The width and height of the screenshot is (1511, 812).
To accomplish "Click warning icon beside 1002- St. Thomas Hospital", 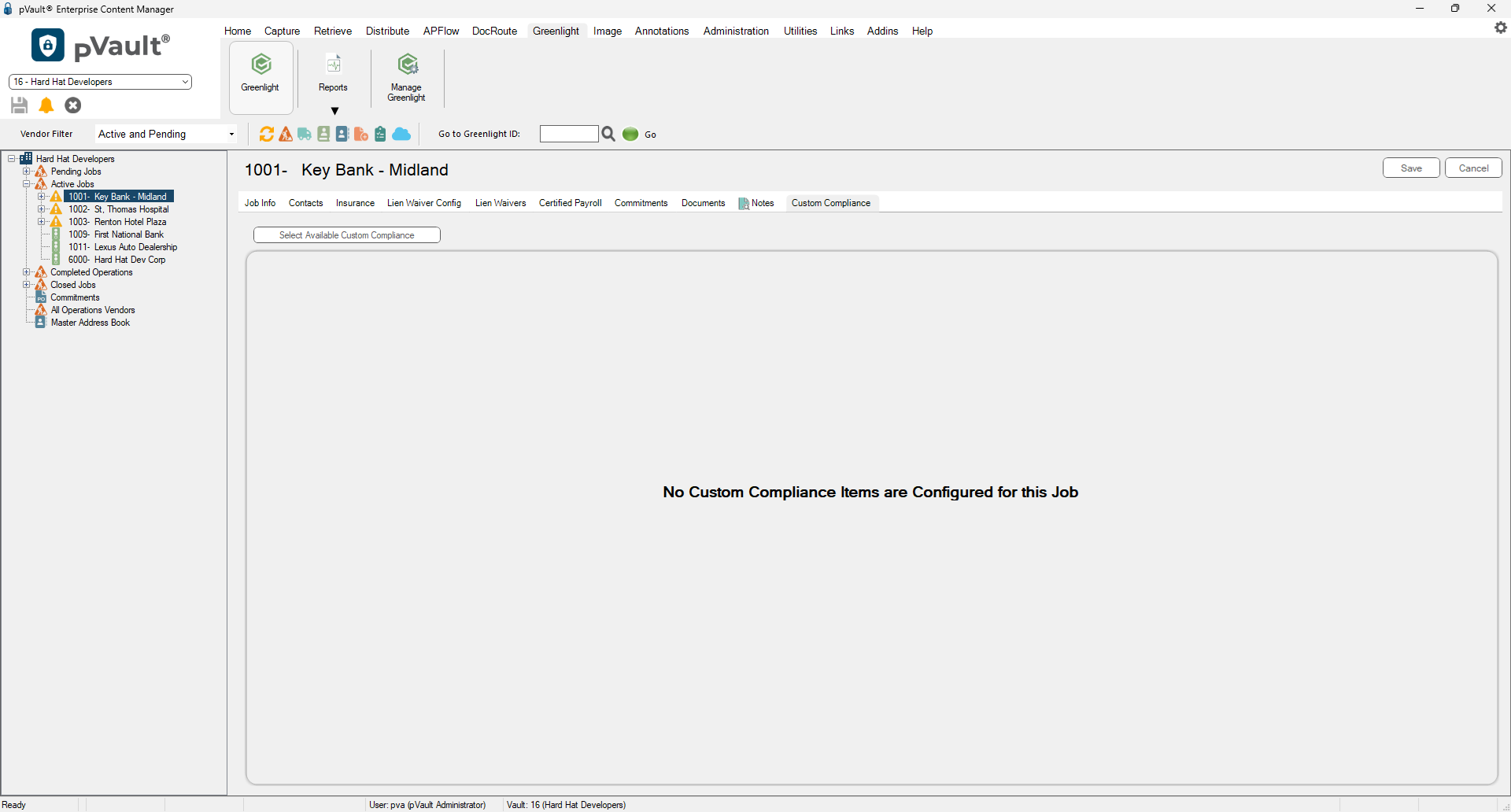I will pos(57,209).
